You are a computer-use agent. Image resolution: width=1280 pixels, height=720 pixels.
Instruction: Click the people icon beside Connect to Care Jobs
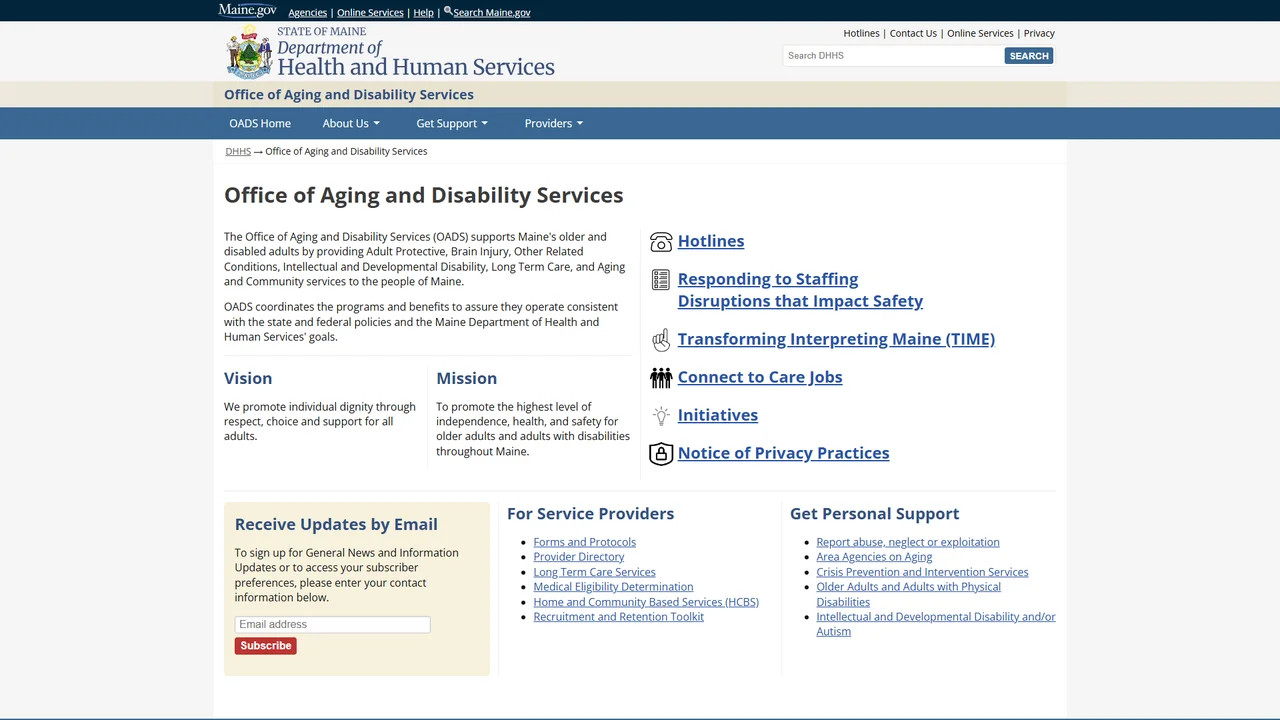point(661,378)
